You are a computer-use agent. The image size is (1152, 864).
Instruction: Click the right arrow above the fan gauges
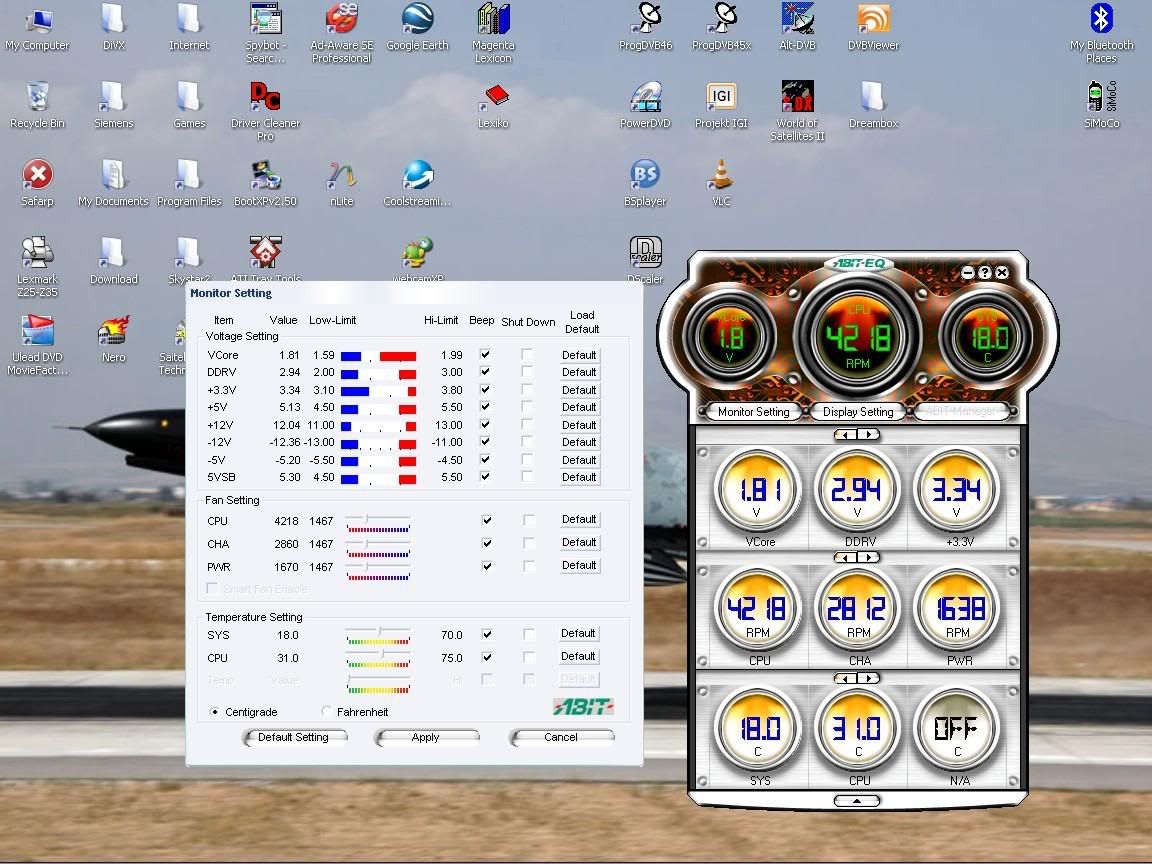click(868, 558)
